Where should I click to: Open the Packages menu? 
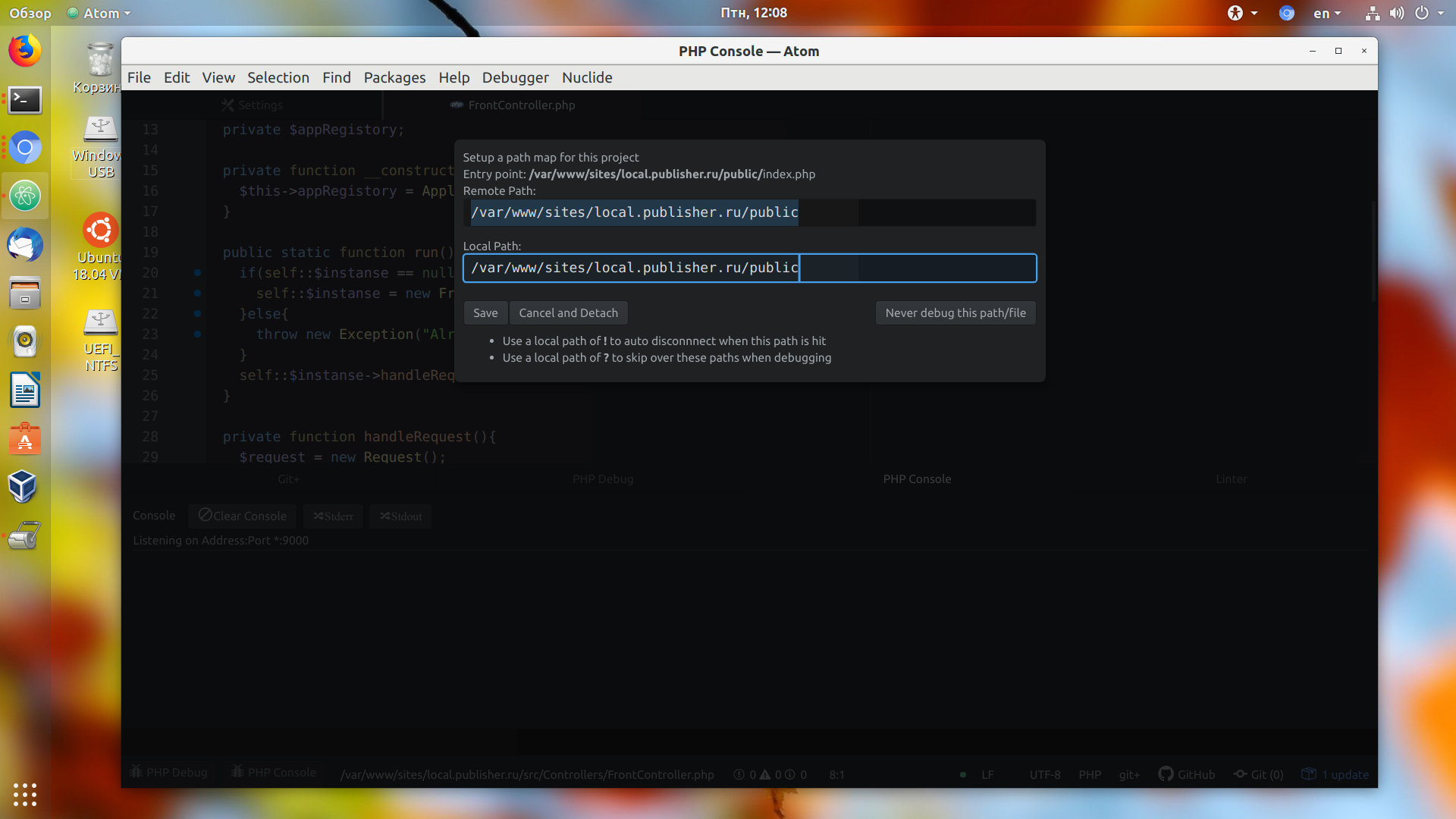[x=394, y=77]
